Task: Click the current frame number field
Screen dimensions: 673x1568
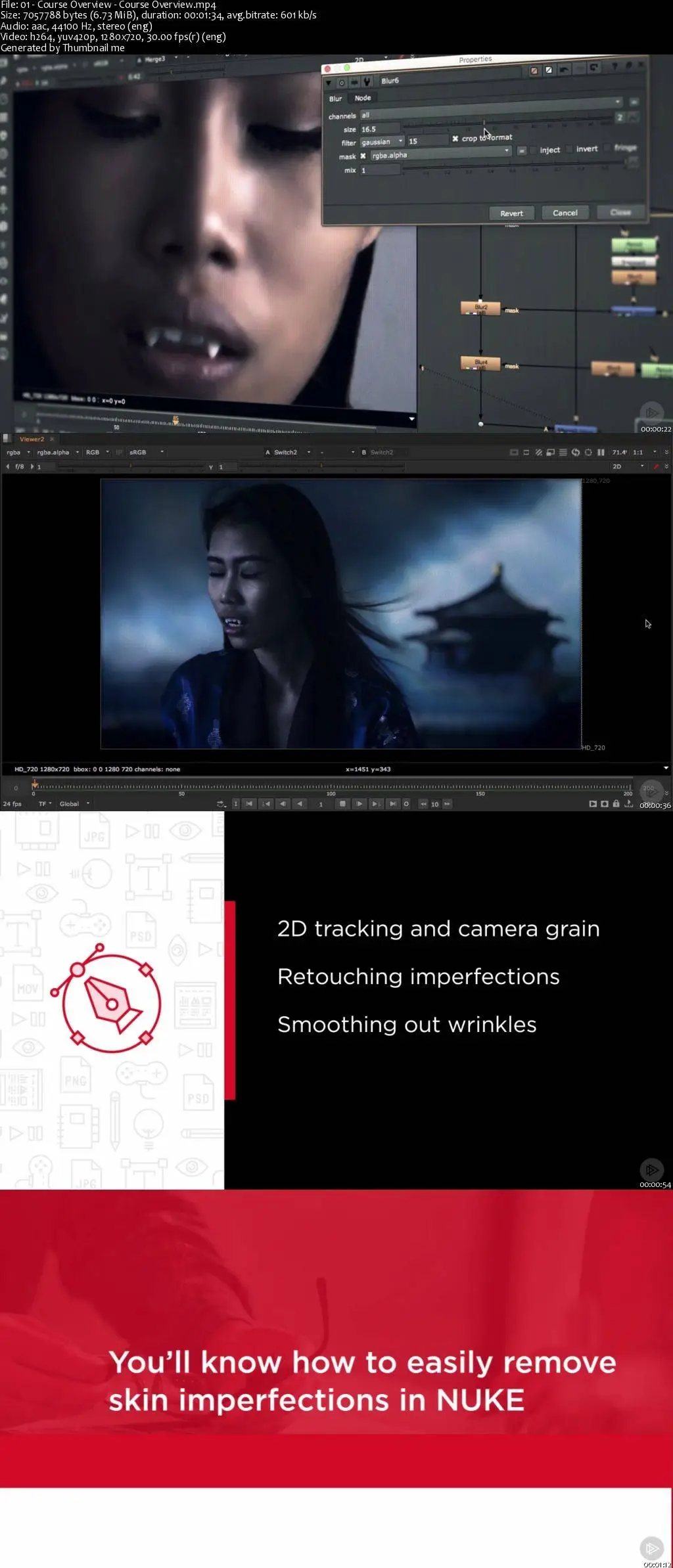Action: point(321,804)
